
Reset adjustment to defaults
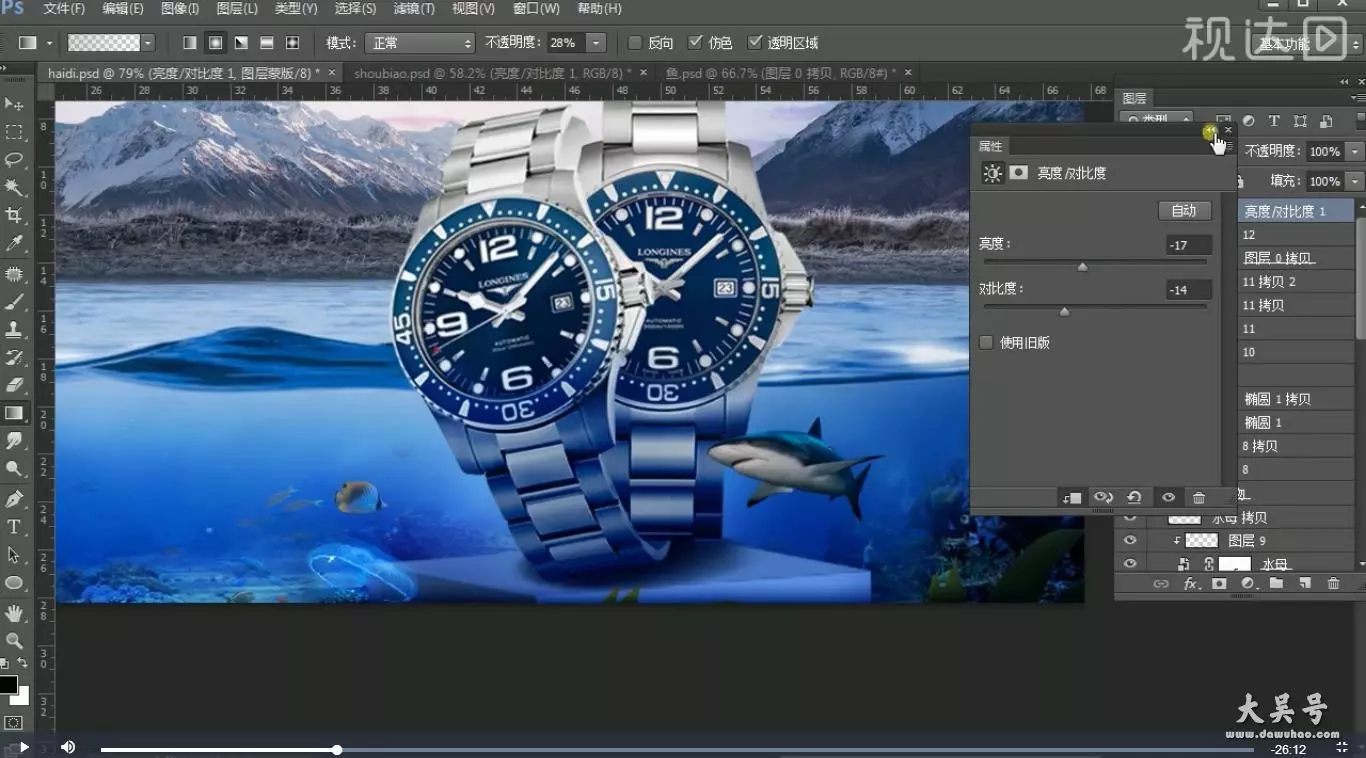click(1134, 497)
